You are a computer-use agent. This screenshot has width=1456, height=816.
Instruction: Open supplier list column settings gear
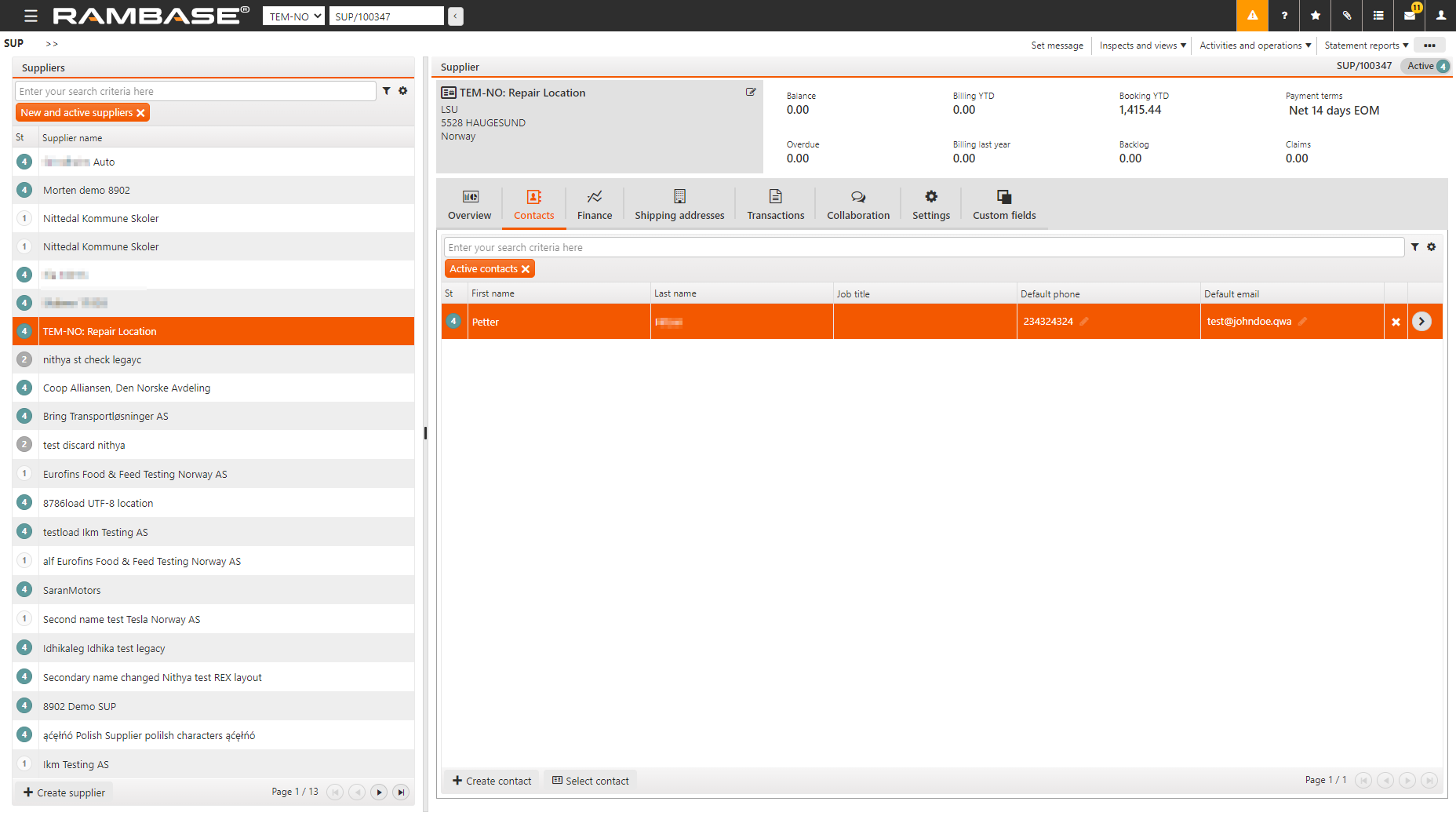pyautogui.click(x=403, y=91)
